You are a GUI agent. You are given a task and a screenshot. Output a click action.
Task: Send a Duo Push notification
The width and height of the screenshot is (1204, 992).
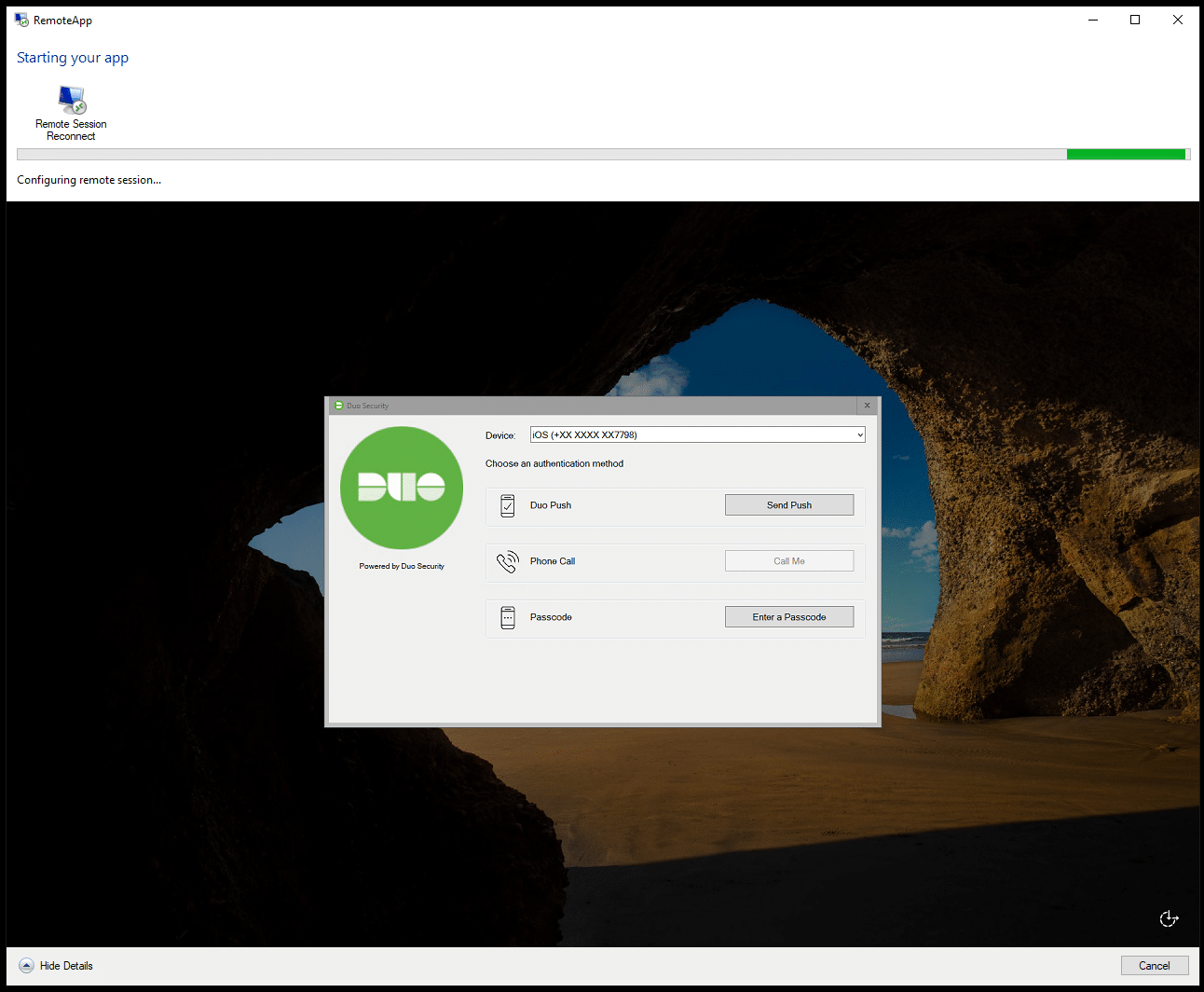788,505
